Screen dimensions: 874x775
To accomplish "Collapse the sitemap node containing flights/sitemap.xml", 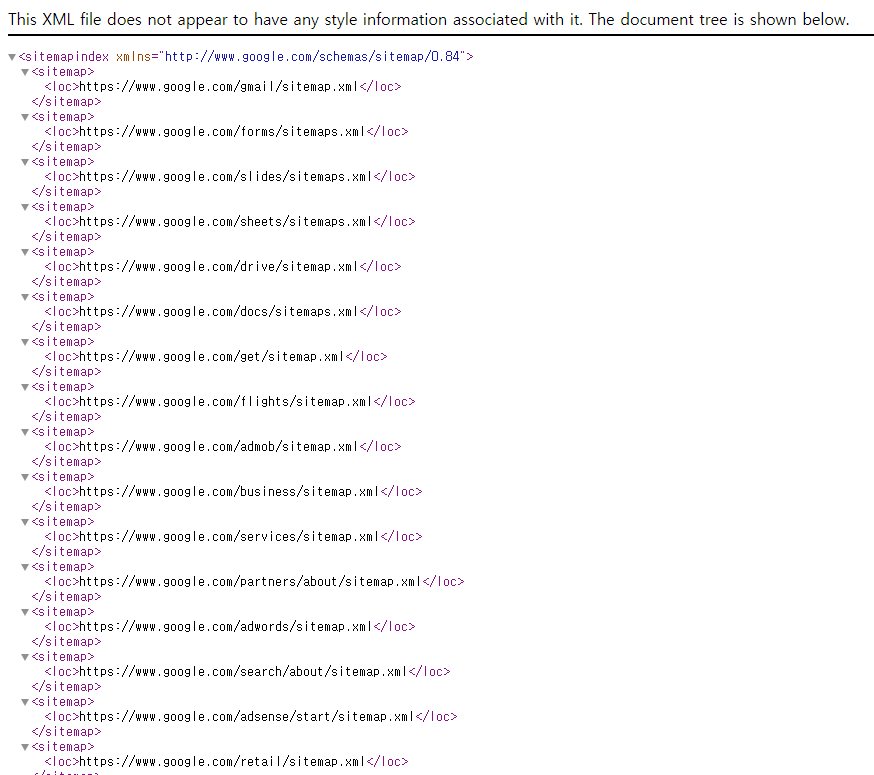I will tap(25, 387).
